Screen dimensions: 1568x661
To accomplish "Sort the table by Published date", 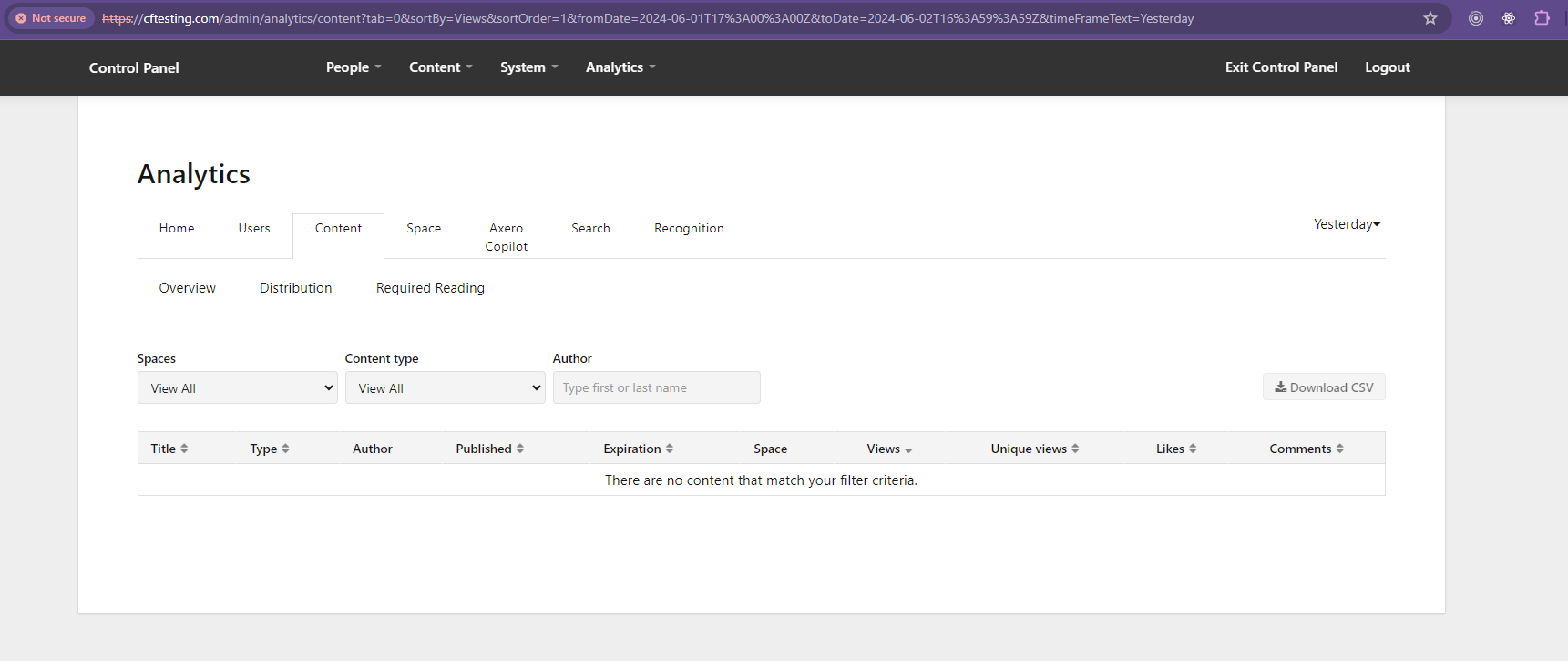I will [x=490, y=449].
